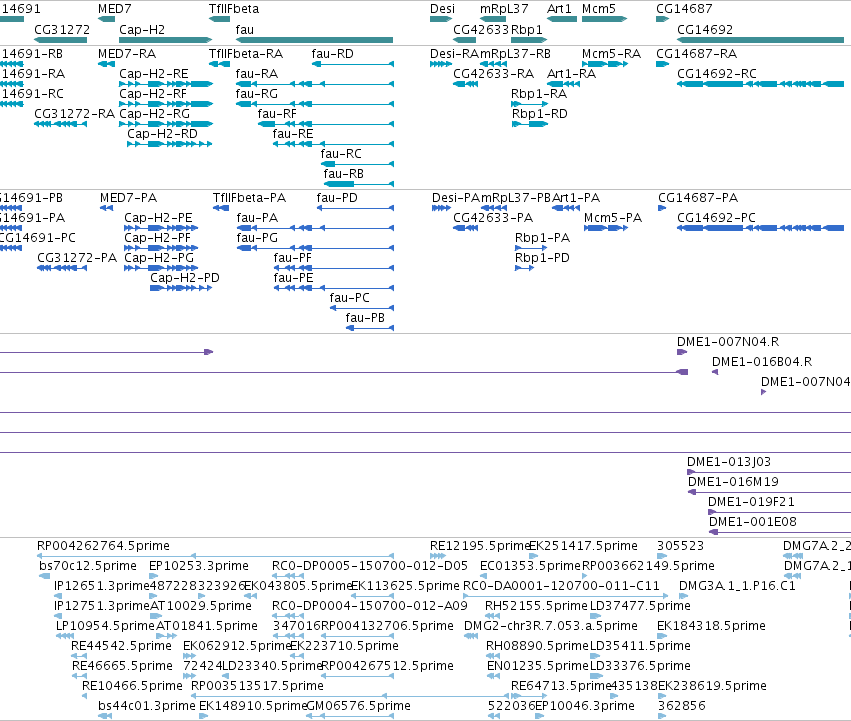
Task: Select clone label DME1-019F21
Action: (751, 502)
